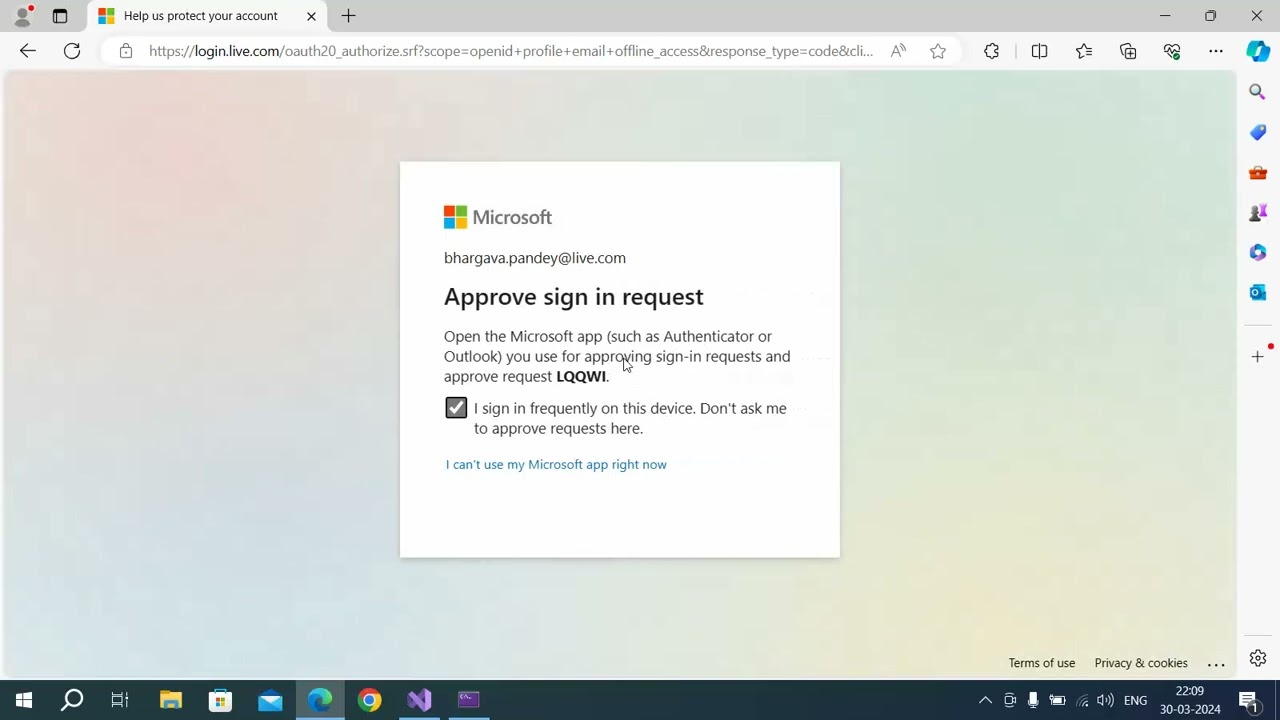This screenshot has height=720, width=1280.
Task: Click the request code LQQWI
Action: (x=581, y=376)
